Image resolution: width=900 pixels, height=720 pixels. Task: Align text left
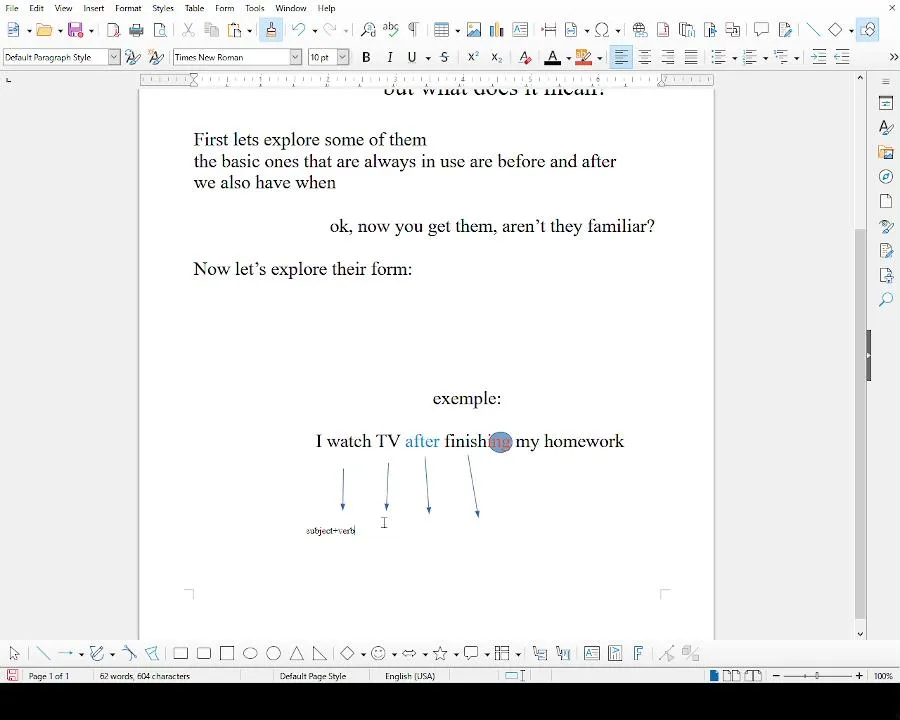click(x=620, y=57)
